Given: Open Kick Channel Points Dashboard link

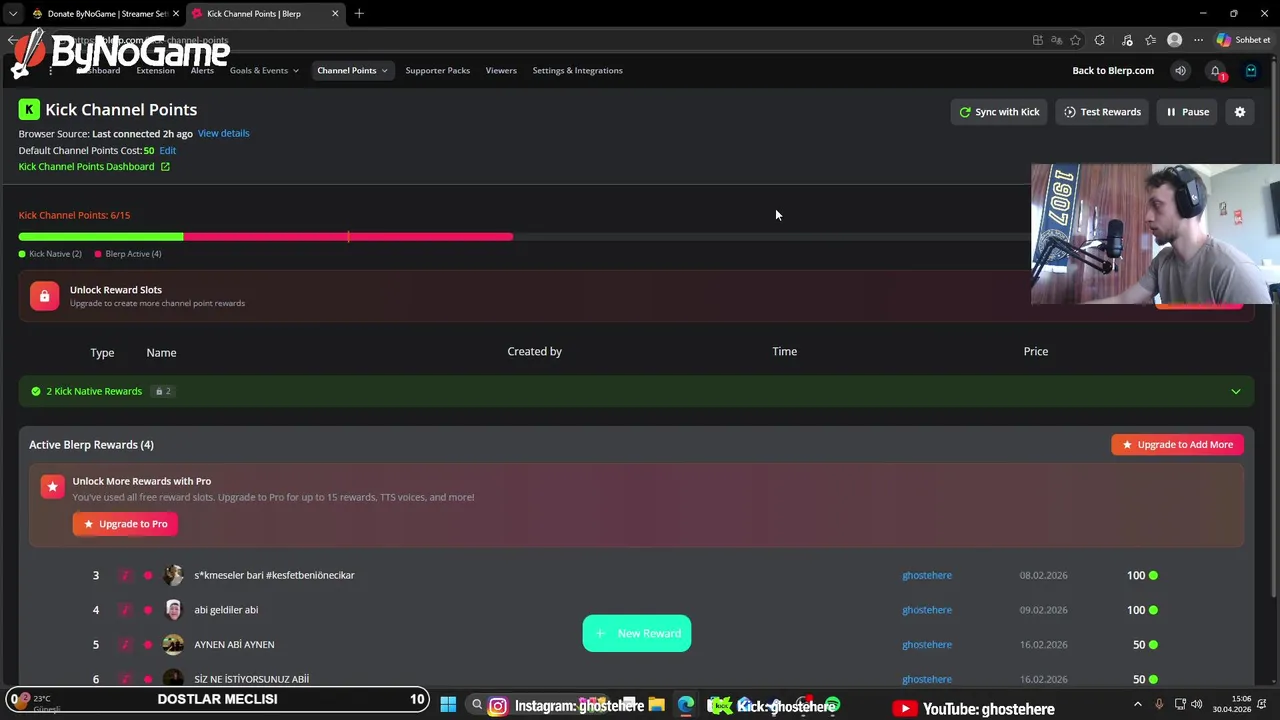Looking at the screenshot, I should (86, 167).
